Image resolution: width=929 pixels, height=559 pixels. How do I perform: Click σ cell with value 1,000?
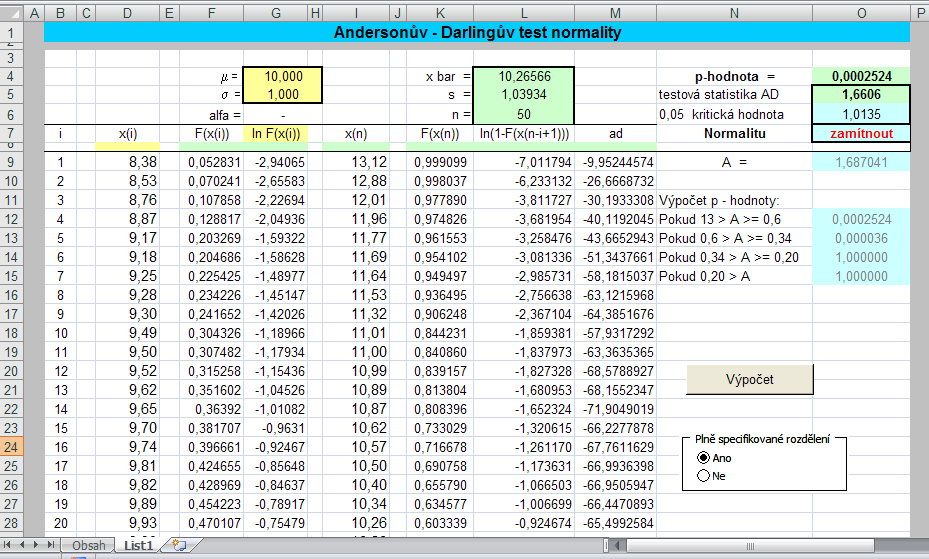coord(283,94)
